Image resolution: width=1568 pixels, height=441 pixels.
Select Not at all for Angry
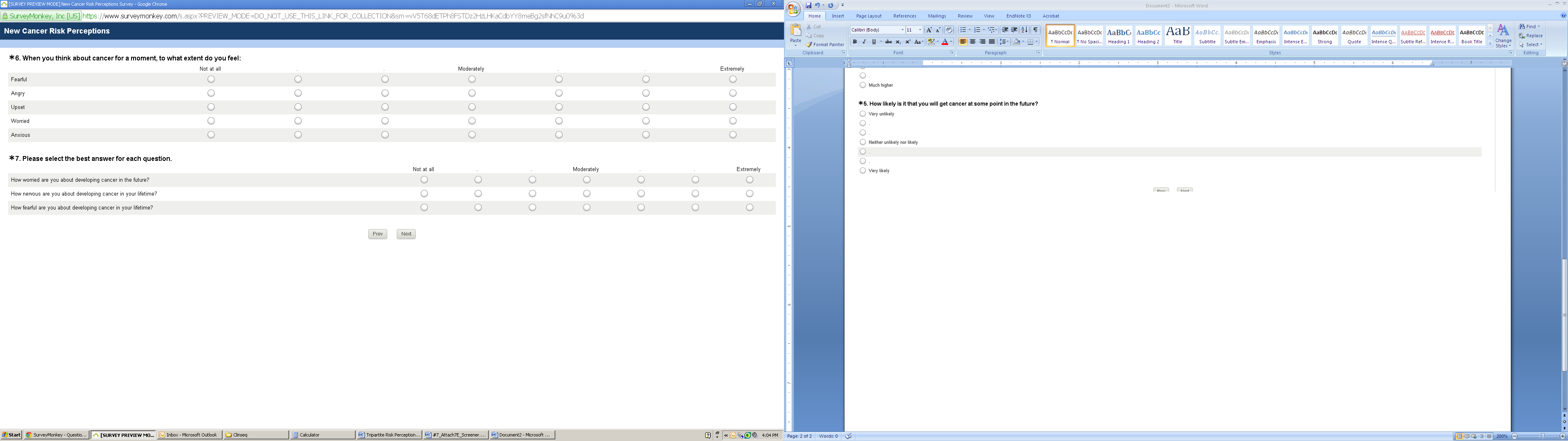pos(211,93)
